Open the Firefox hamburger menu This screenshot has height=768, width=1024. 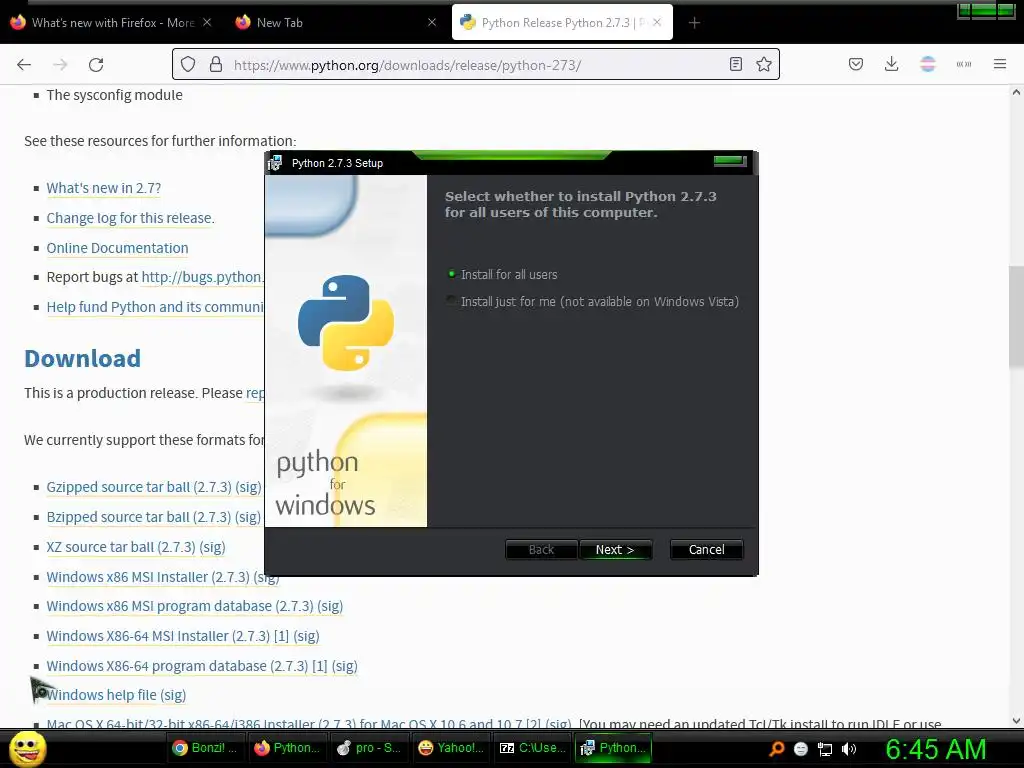999,64
